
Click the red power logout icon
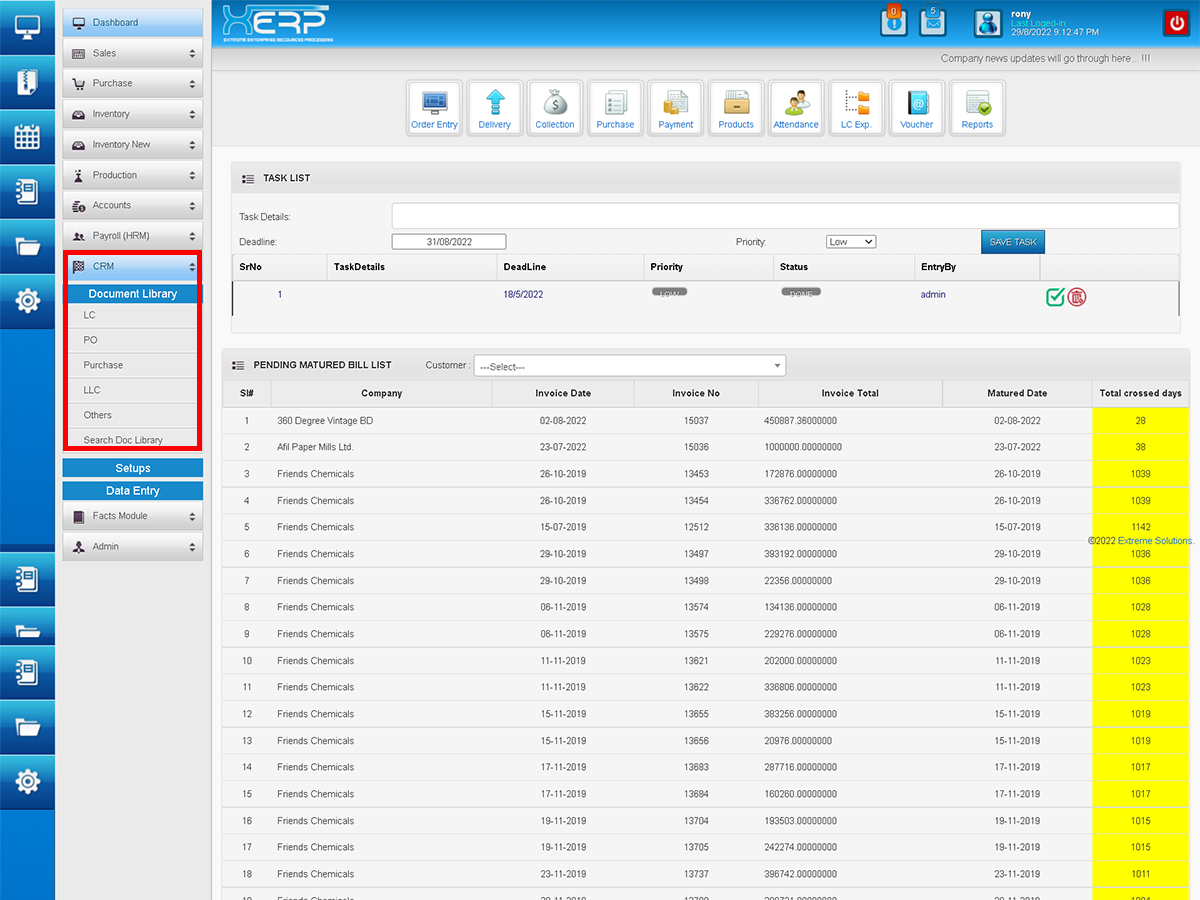[1175, 22]
